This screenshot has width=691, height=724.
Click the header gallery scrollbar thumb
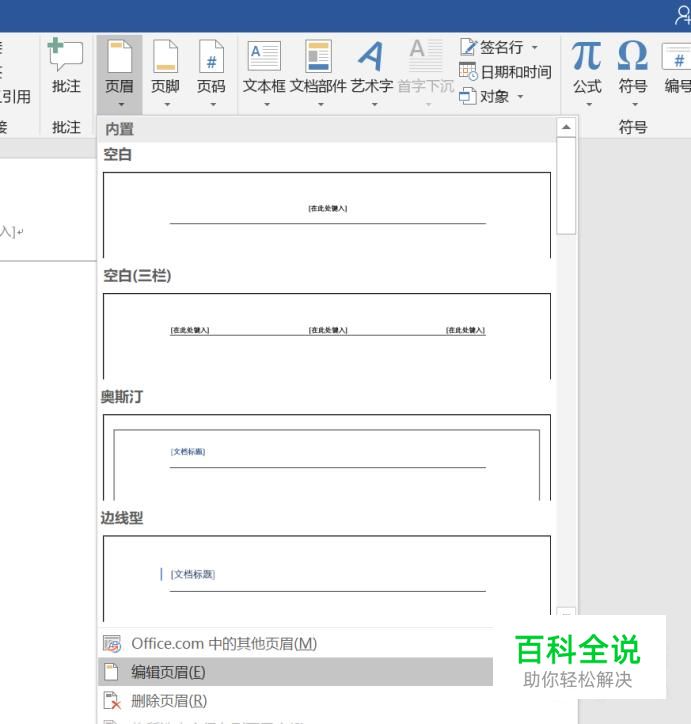click(x=566, y=186)
